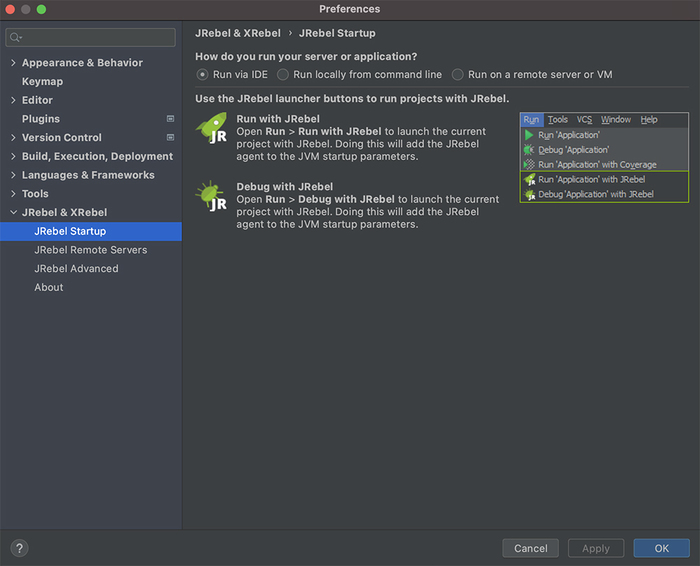700x566 pixels.
Task: Click JRebel & XRebel breadcrumb link
Action: tap(236, 33)
